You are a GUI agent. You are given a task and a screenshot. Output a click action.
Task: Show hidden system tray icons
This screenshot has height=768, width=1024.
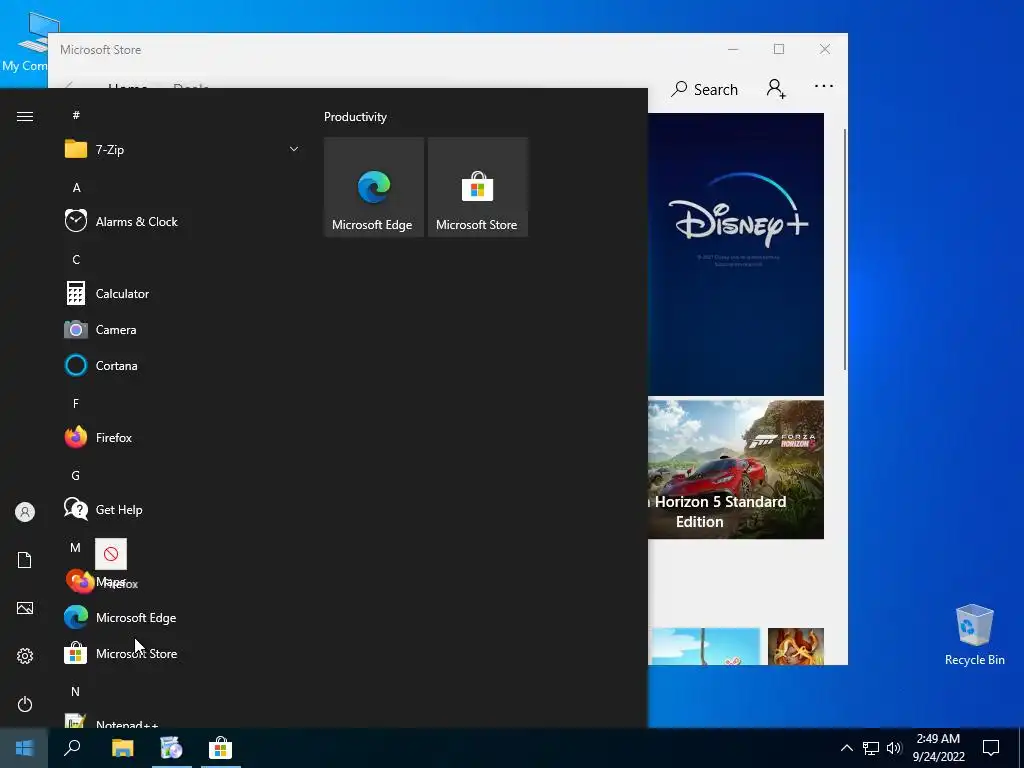tap(846, 748)
